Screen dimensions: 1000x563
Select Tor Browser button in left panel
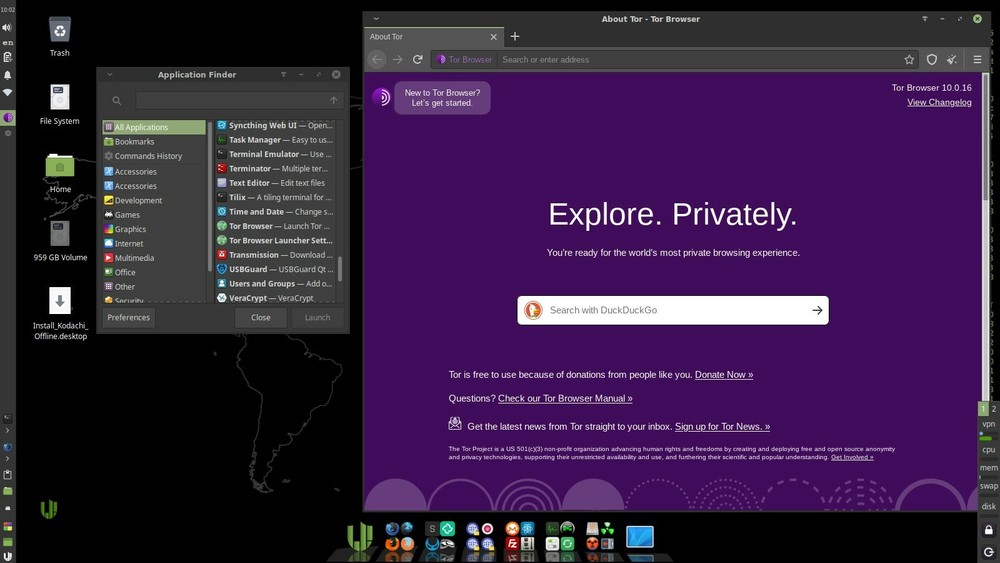click(x=8, y=117)
